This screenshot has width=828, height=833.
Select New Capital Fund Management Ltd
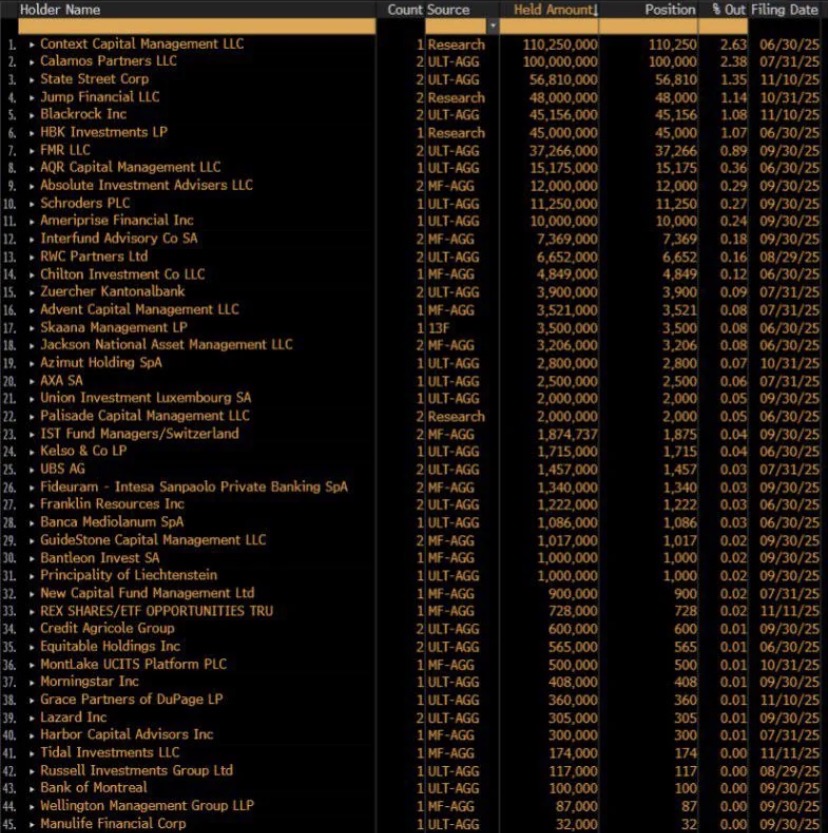coord(148,593)
